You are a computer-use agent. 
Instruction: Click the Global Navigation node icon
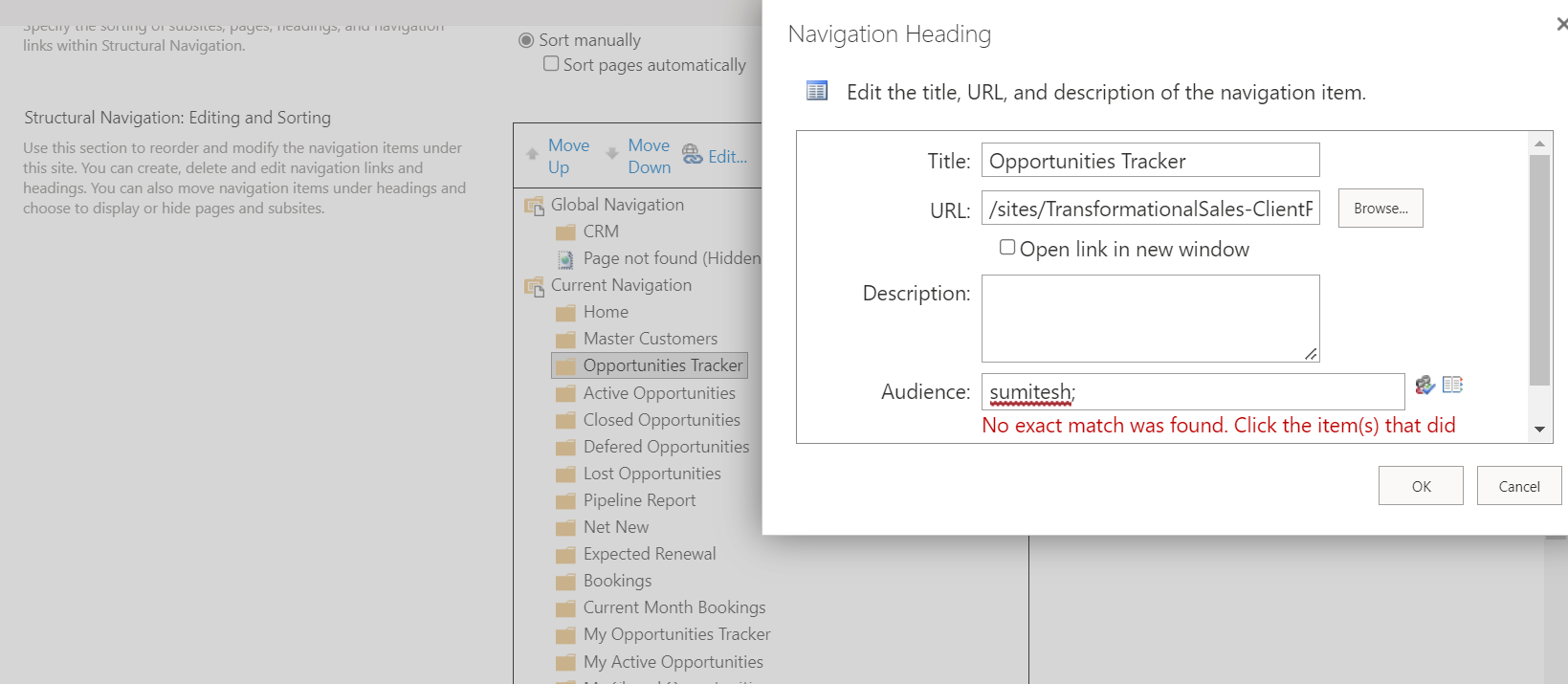click(534, 206)
